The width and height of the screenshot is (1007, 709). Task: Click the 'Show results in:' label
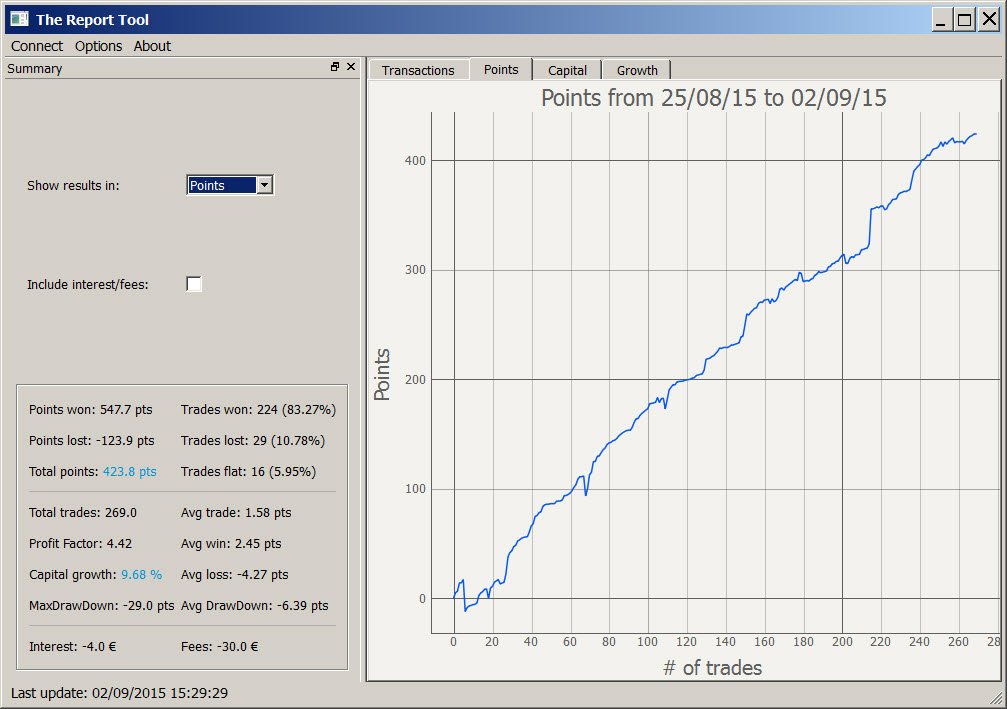[73, 186]
